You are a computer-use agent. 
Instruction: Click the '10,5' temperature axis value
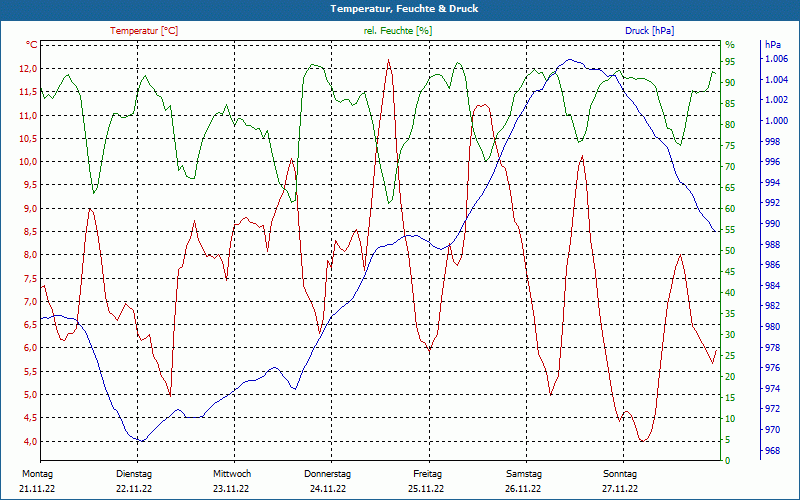click(x=28, y=139)
